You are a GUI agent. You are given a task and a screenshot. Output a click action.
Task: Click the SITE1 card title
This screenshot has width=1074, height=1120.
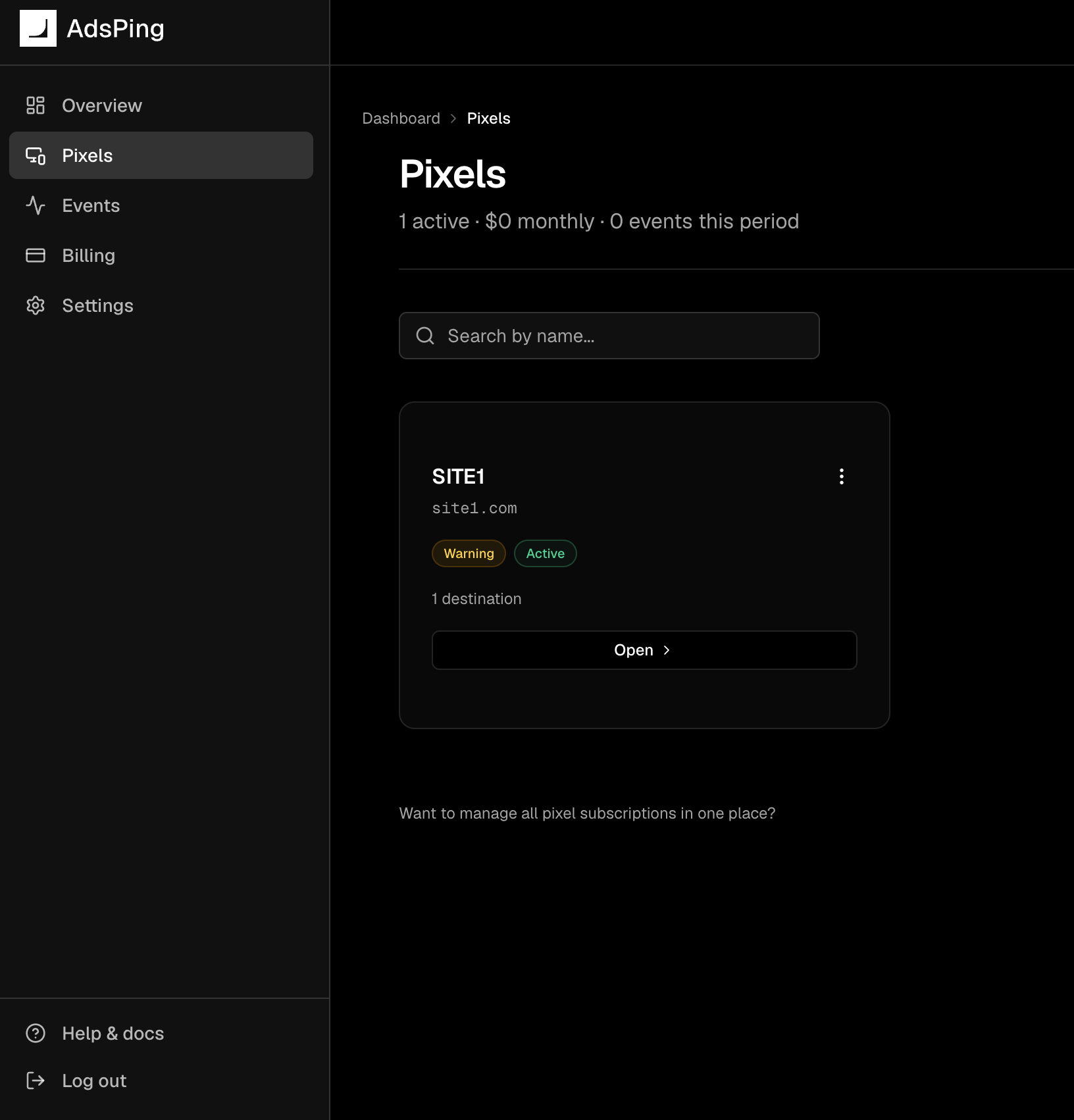[459, 476]
